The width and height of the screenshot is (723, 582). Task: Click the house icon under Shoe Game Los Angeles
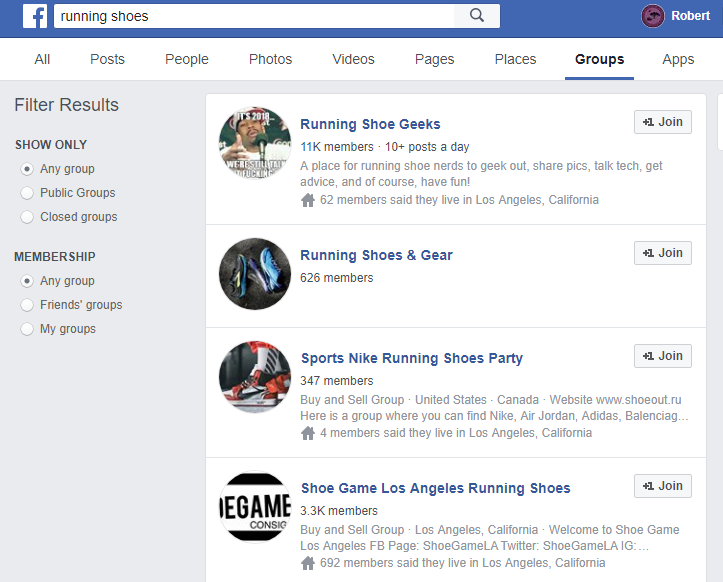point(308,563)
